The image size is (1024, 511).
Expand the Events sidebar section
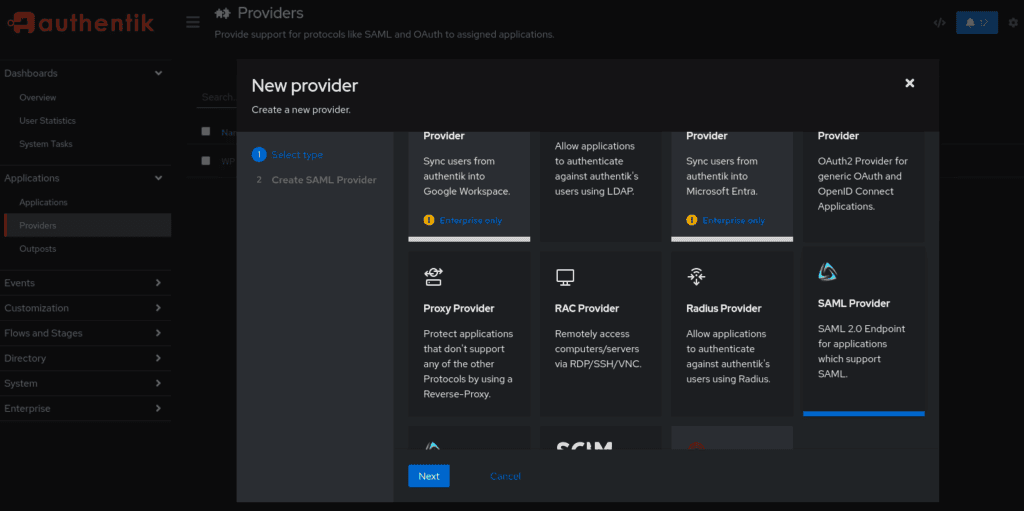click(x=86, y=283)
